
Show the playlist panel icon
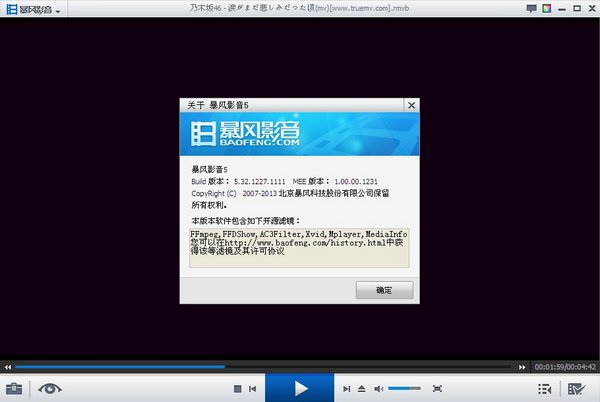point(544,389)
